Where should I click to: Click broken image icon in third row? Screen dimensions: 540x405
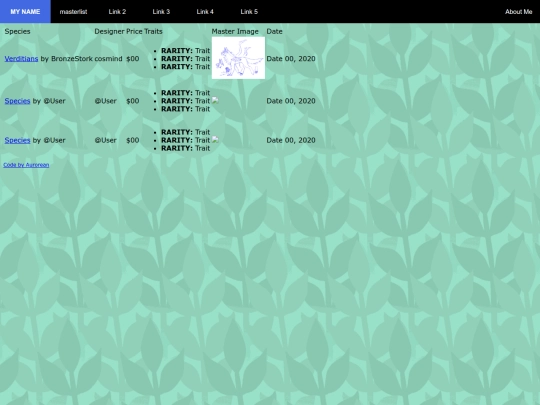coord(215,140)
